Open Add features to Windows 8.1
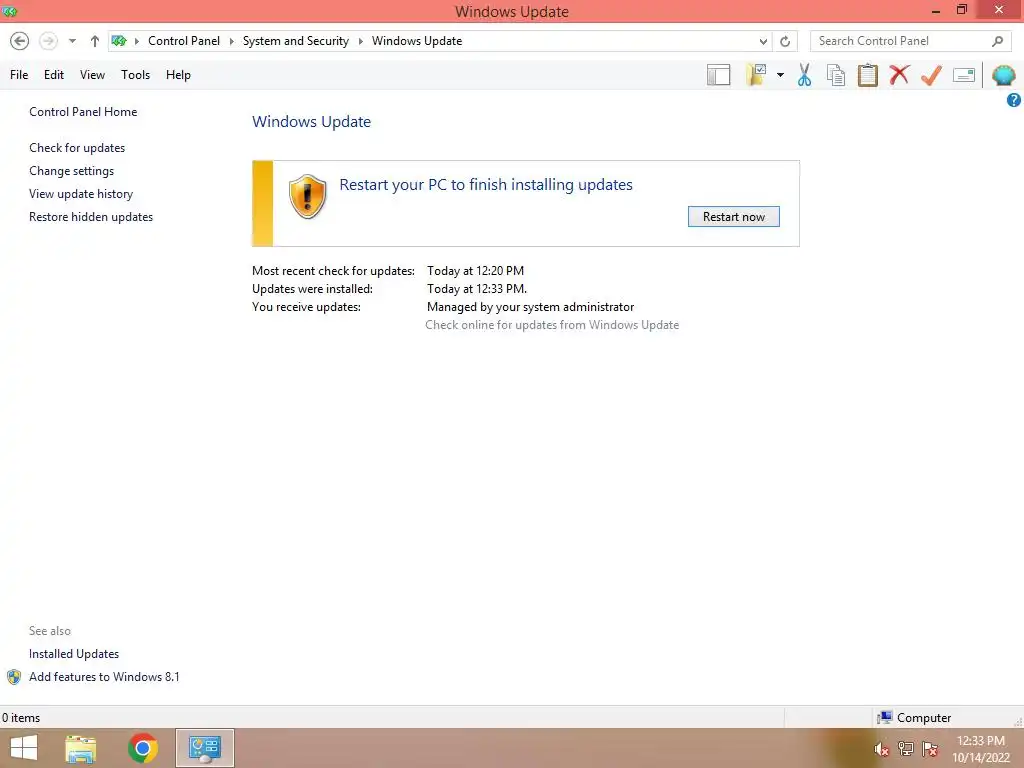The height and width of the screenshot is (768, 1024). [104, 677]
